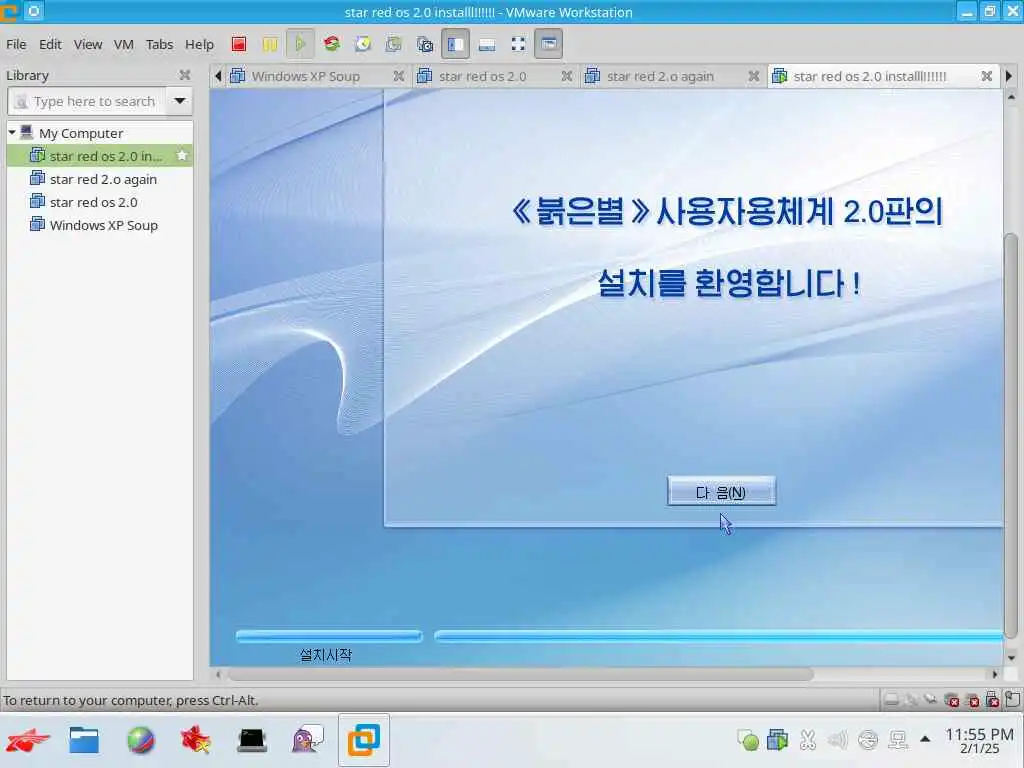Click the VM view scroll up arrow
The image size is (1024, 768).
click(x=1011, y=97)
